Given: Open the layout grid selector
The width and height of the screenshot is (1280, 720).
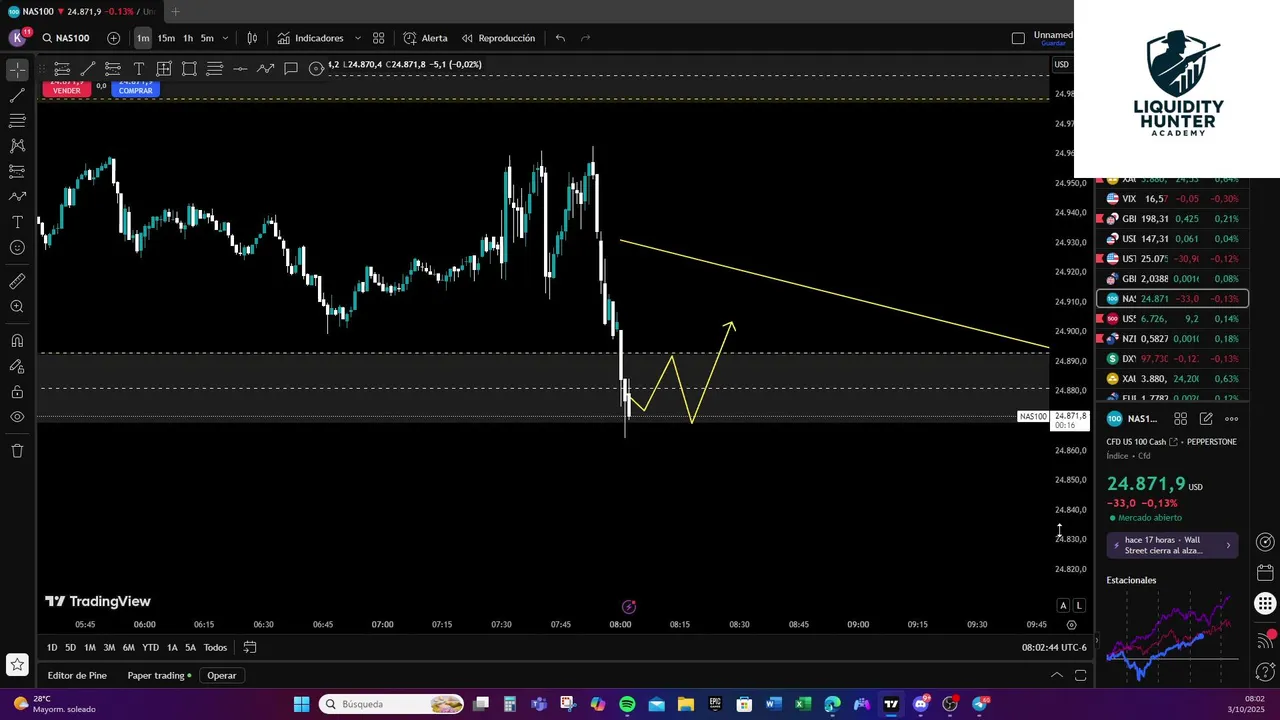Looking at the screenshot, I should pos(379,38).
